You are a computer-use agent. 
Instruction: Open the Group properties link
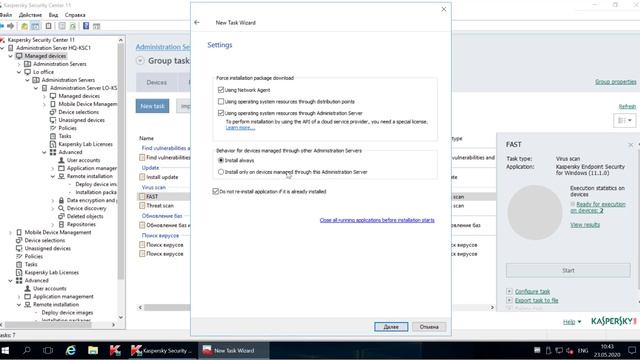(616, 82)
